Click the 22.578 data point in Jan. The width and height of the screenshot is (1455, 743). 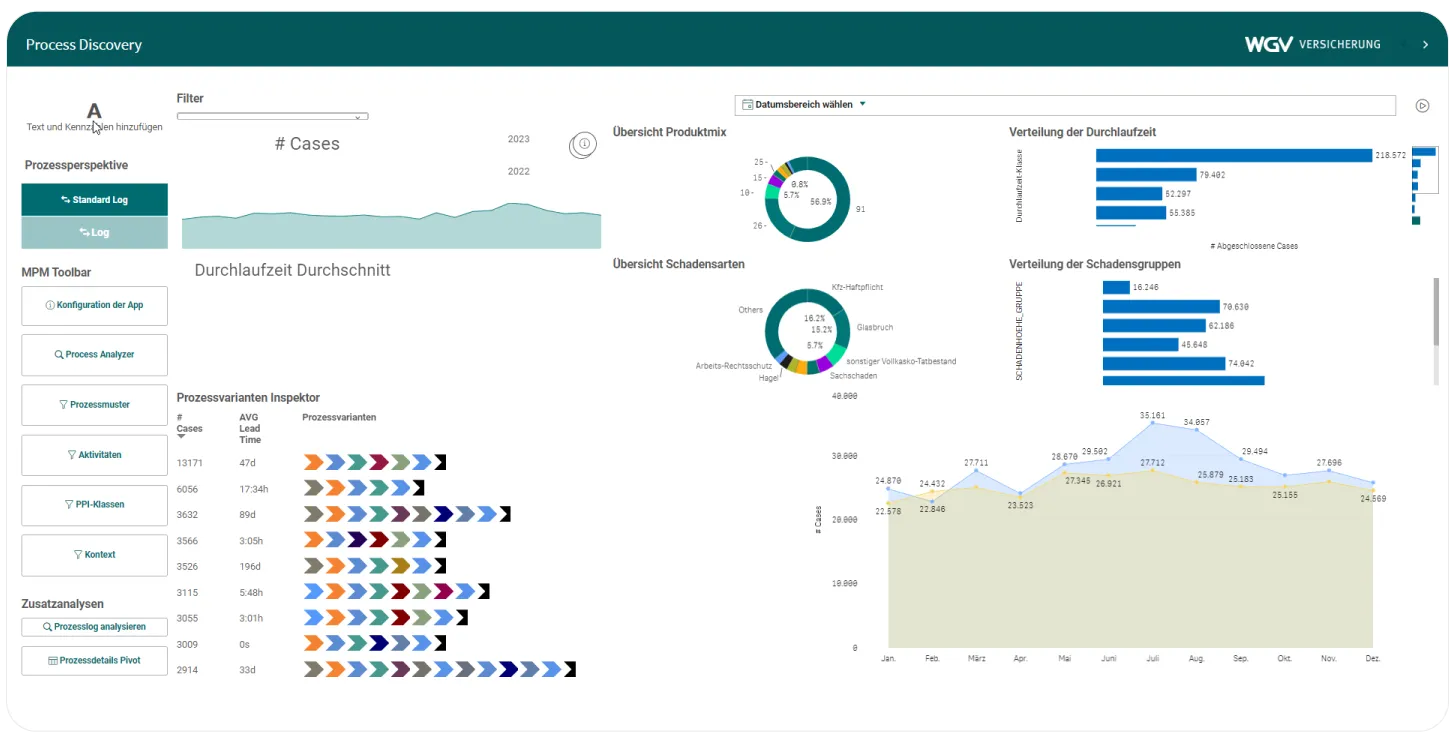(888, 503)
